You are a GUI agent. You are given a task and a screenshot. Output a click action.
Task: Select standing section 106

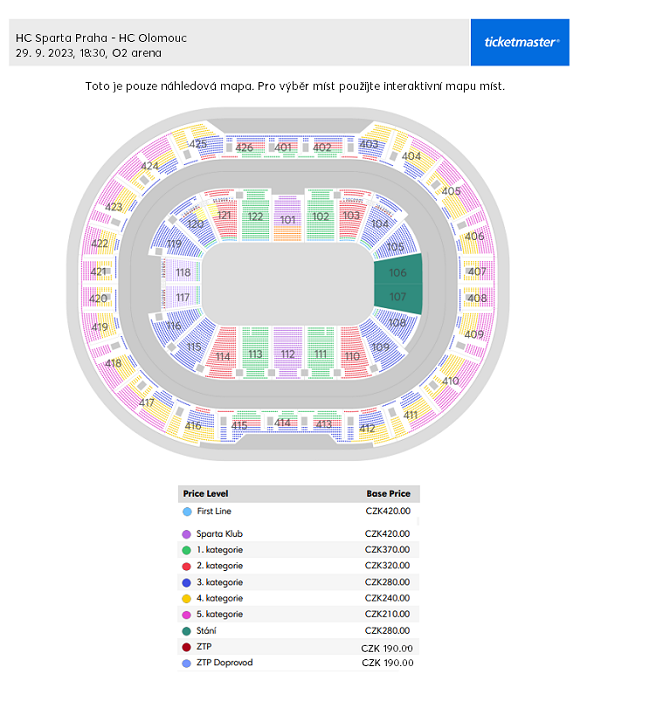coord(398,270)
